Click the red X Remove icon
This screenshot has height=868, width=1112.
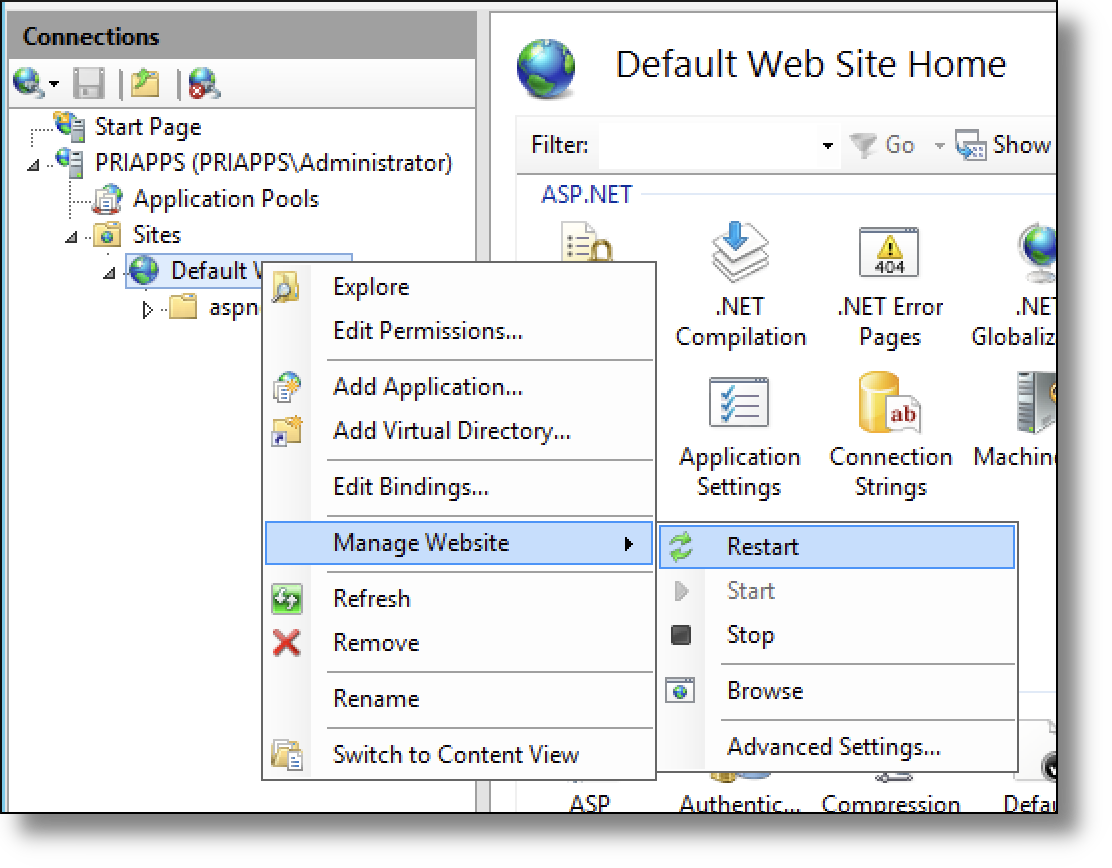click(287, 643)
